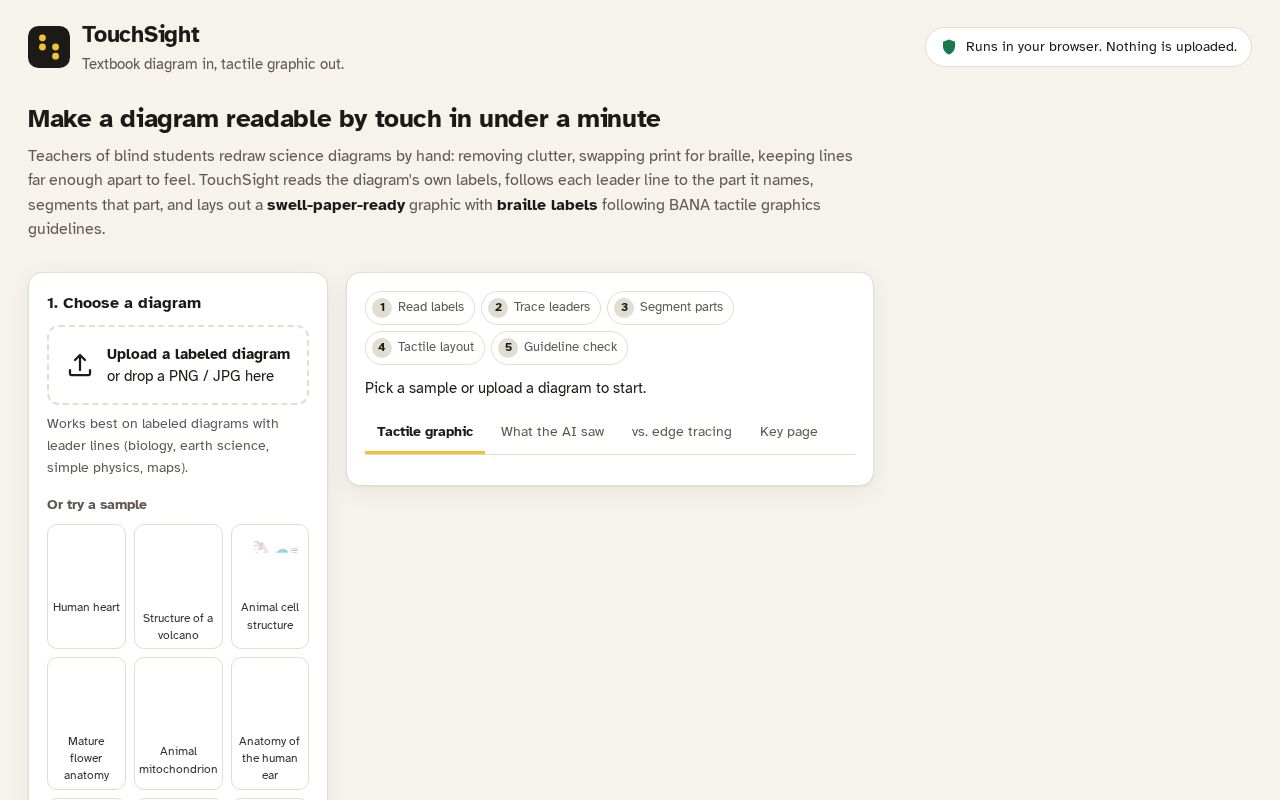Click step 5 Guideline check chip
Viewport: 1280px width, 800px height.
click(x=559, y=348)
